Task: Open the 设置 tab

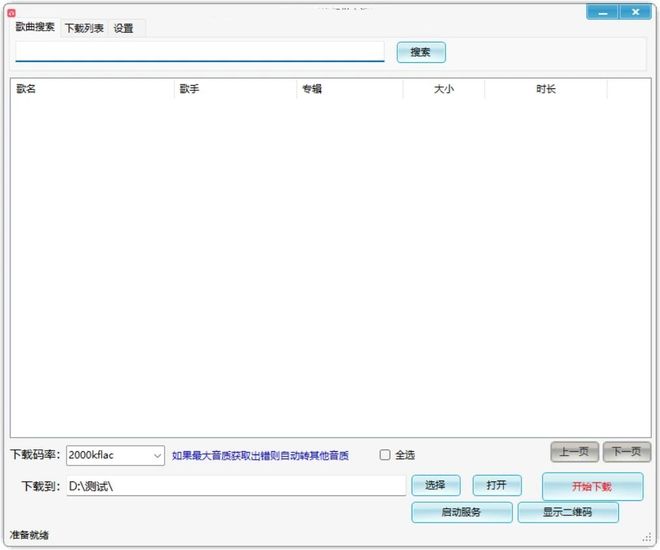Action: tap(123, 28)
